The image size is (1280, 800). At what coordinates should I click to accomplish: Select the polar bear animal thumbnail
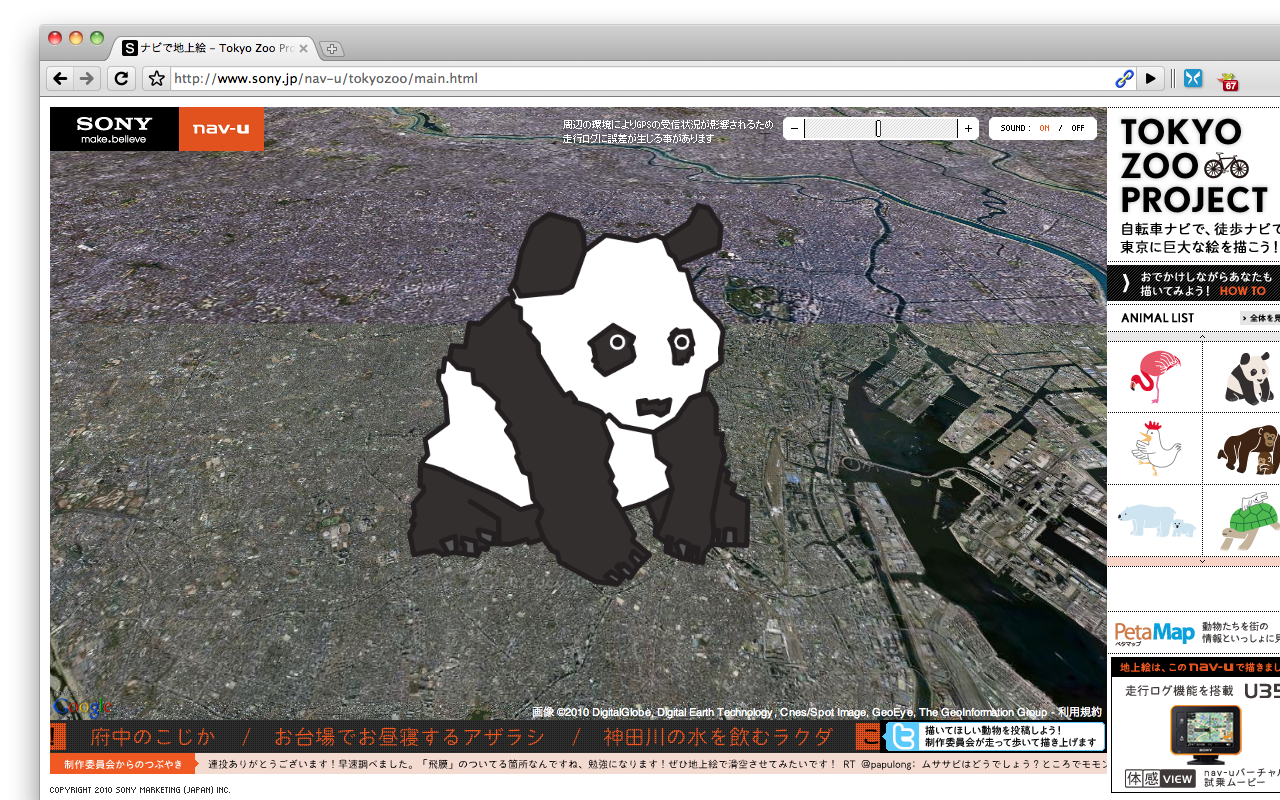tap(1155, 521)
